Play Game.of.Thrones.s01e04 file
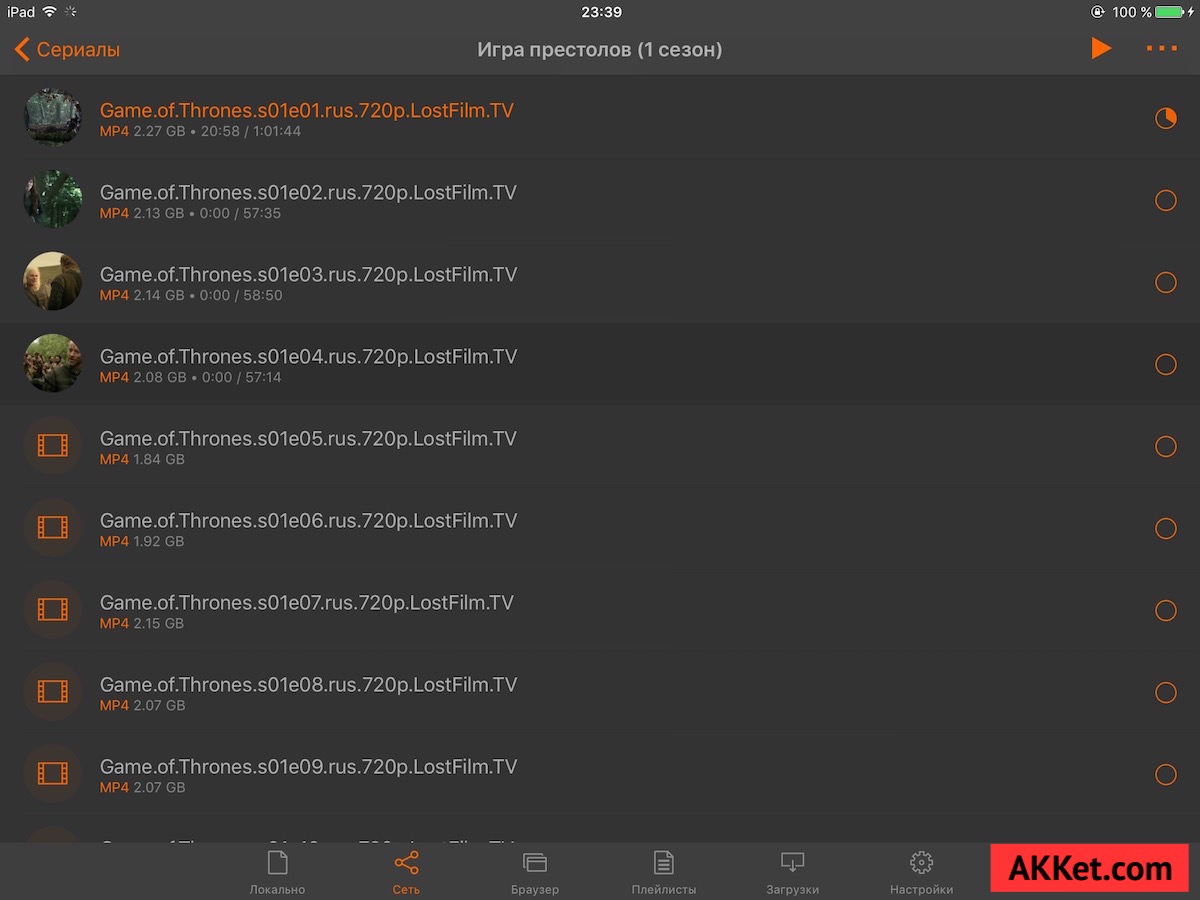Viewport: 1200px width, 900px height. click(600, 365)
